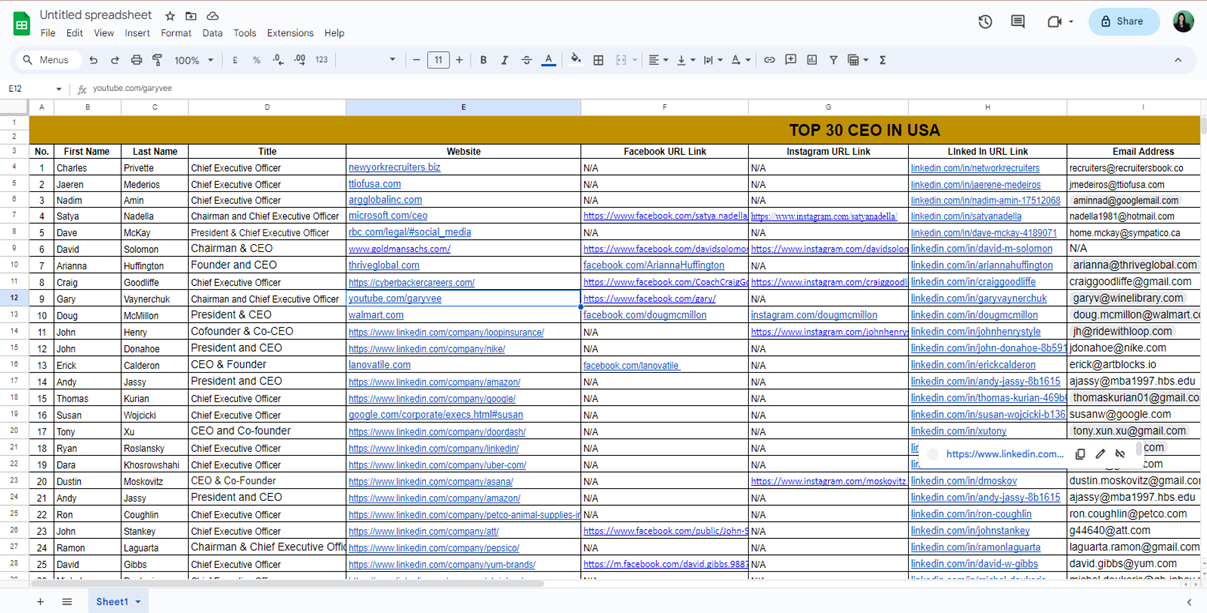
Task: Open the thriveglobal.com website link
Action: tap(384, 265)
